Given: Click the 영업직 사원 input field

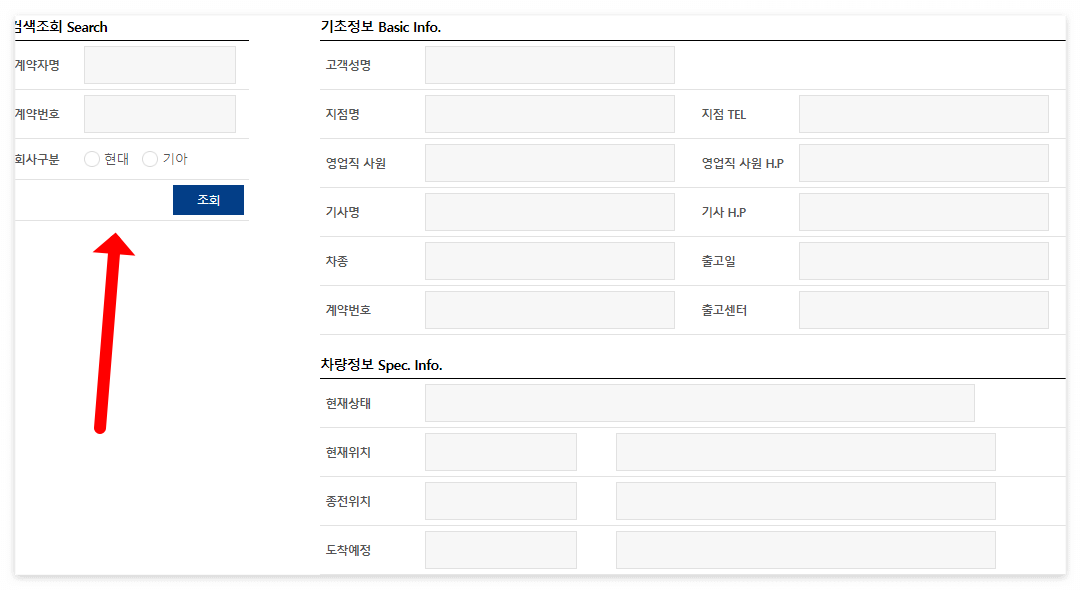Looking at the screenshot, I should (x=549, y=162).
